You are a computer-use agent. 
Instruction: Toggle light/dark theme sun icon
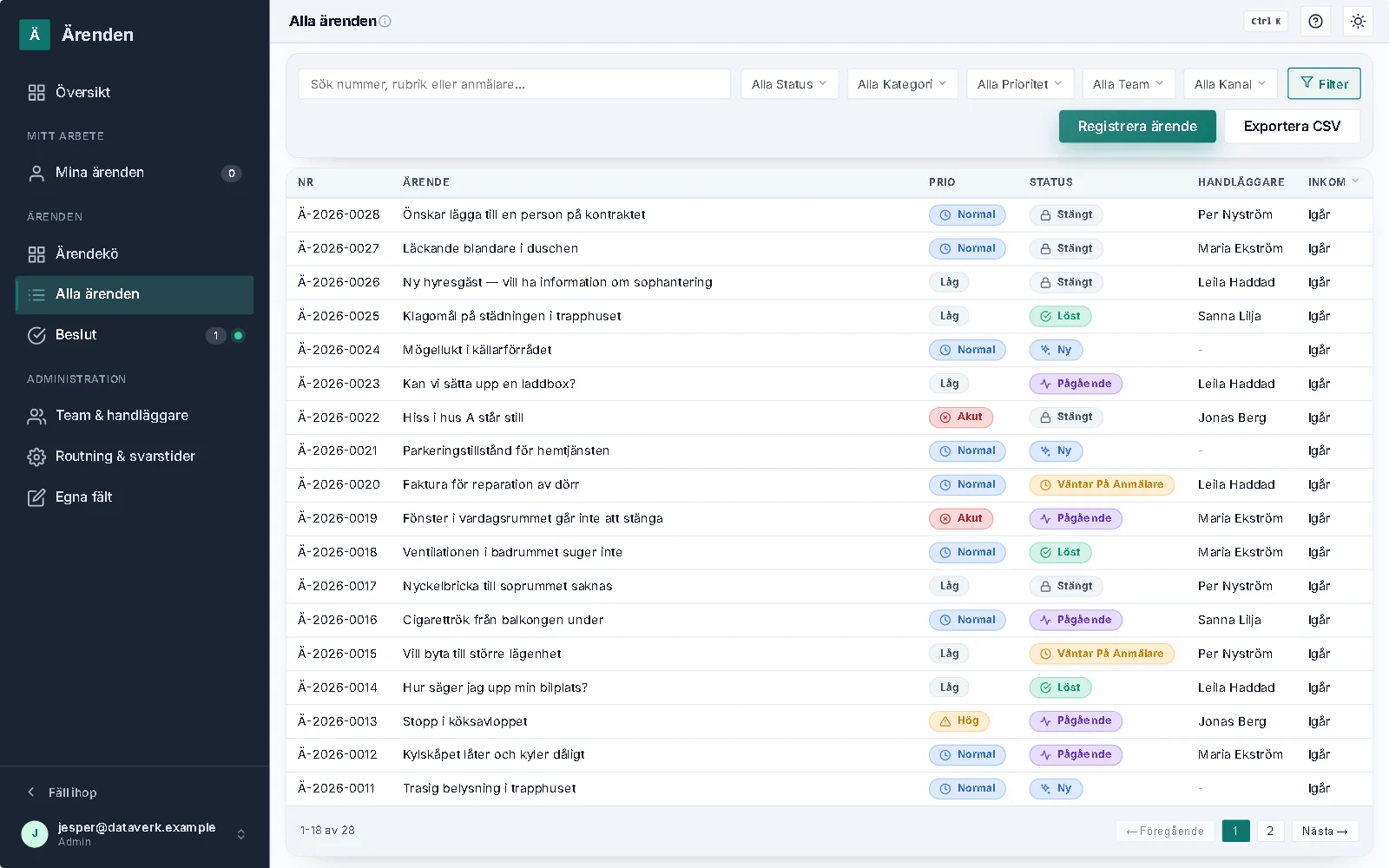click(x=1358, y=21)
